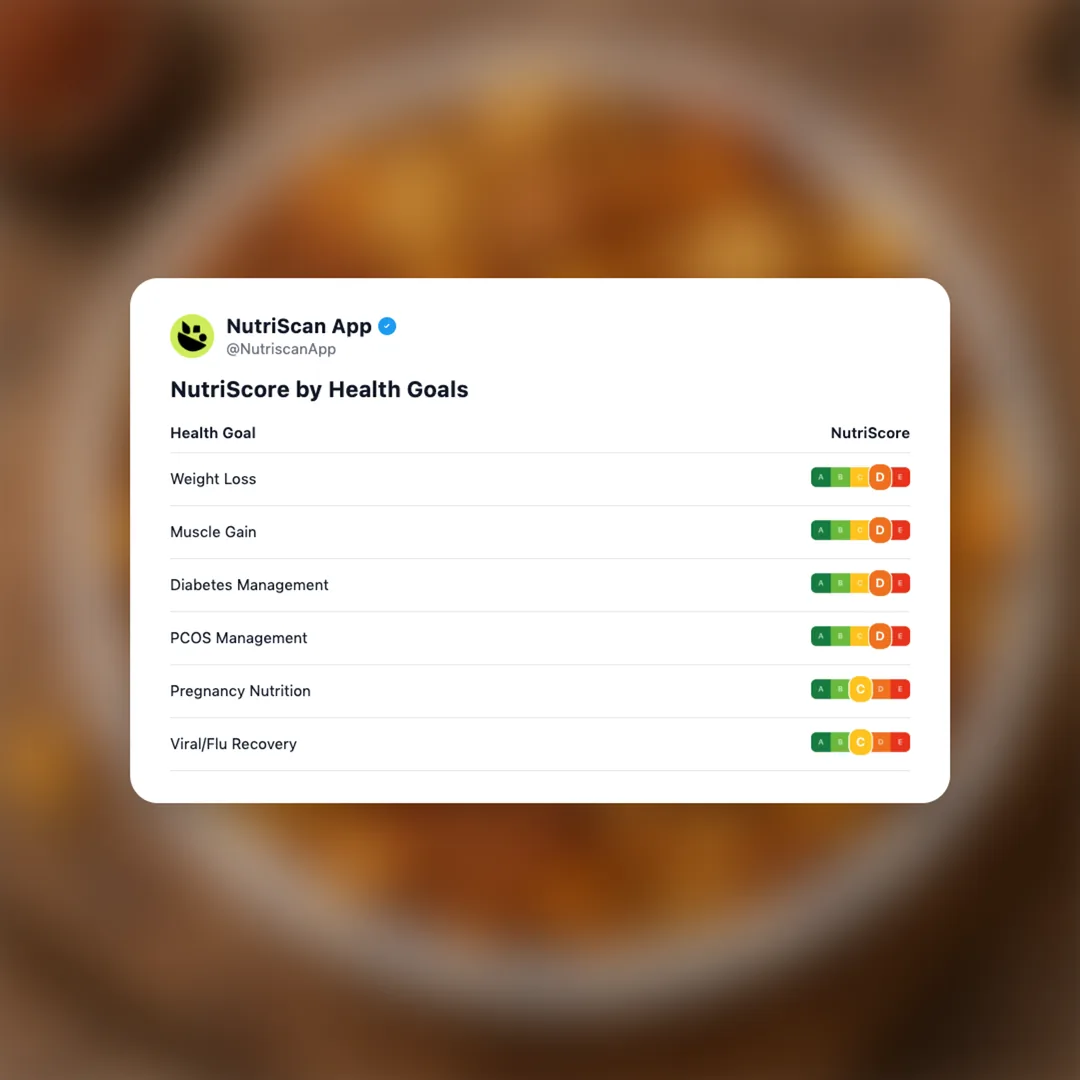
Task: Click the D badge beside Muscle Gain
Action: click(x=879, y=530)
